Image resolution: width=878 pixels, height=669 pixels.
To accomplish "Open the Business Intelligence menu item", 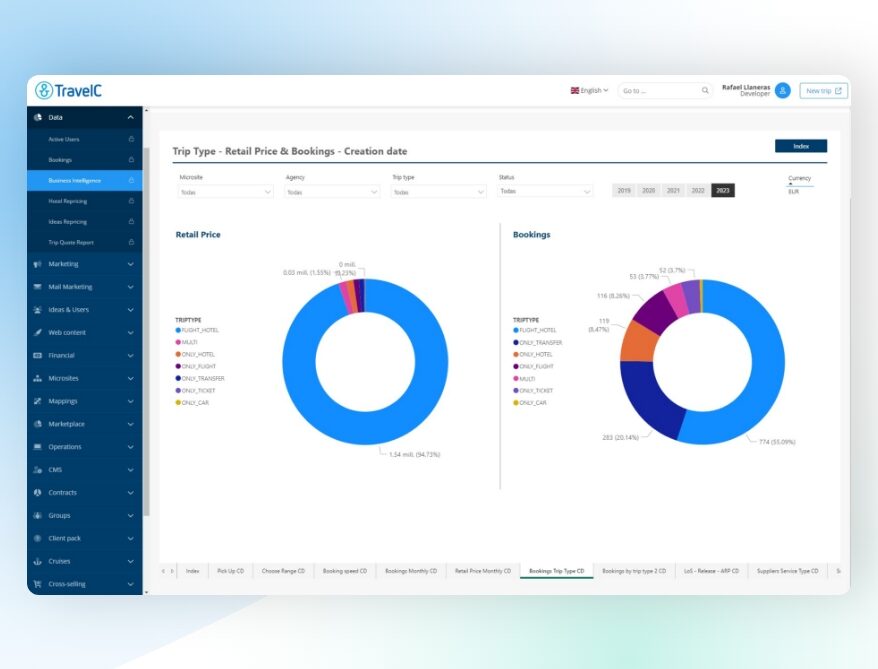I will [x=85, y=180].
